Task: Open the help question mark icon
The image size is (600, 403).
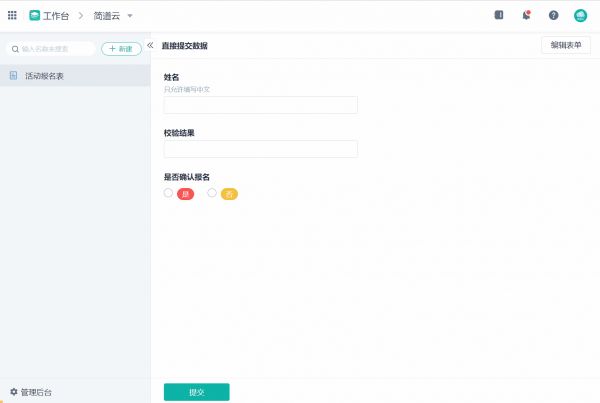Action: click(553, 15)
